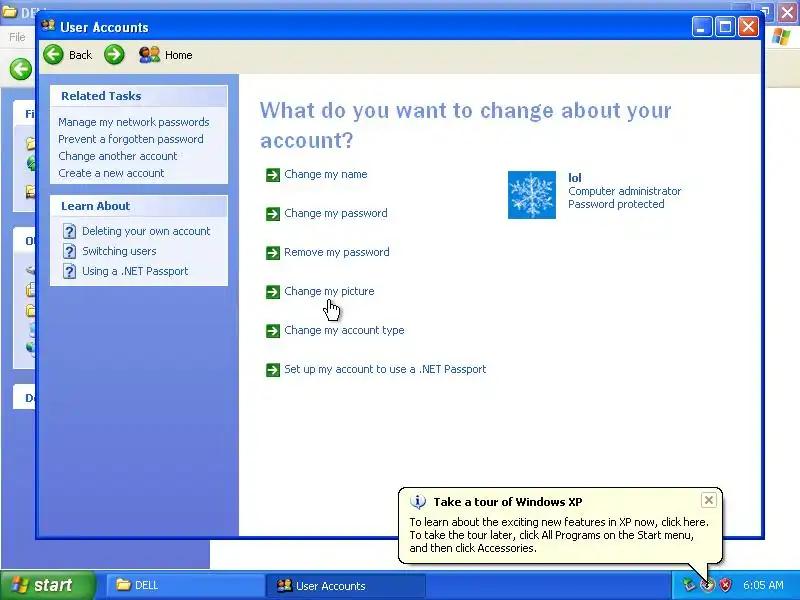
Task: Click the info icon in the tour balloon
Action: pyautogui.click(x=418, y=502)
